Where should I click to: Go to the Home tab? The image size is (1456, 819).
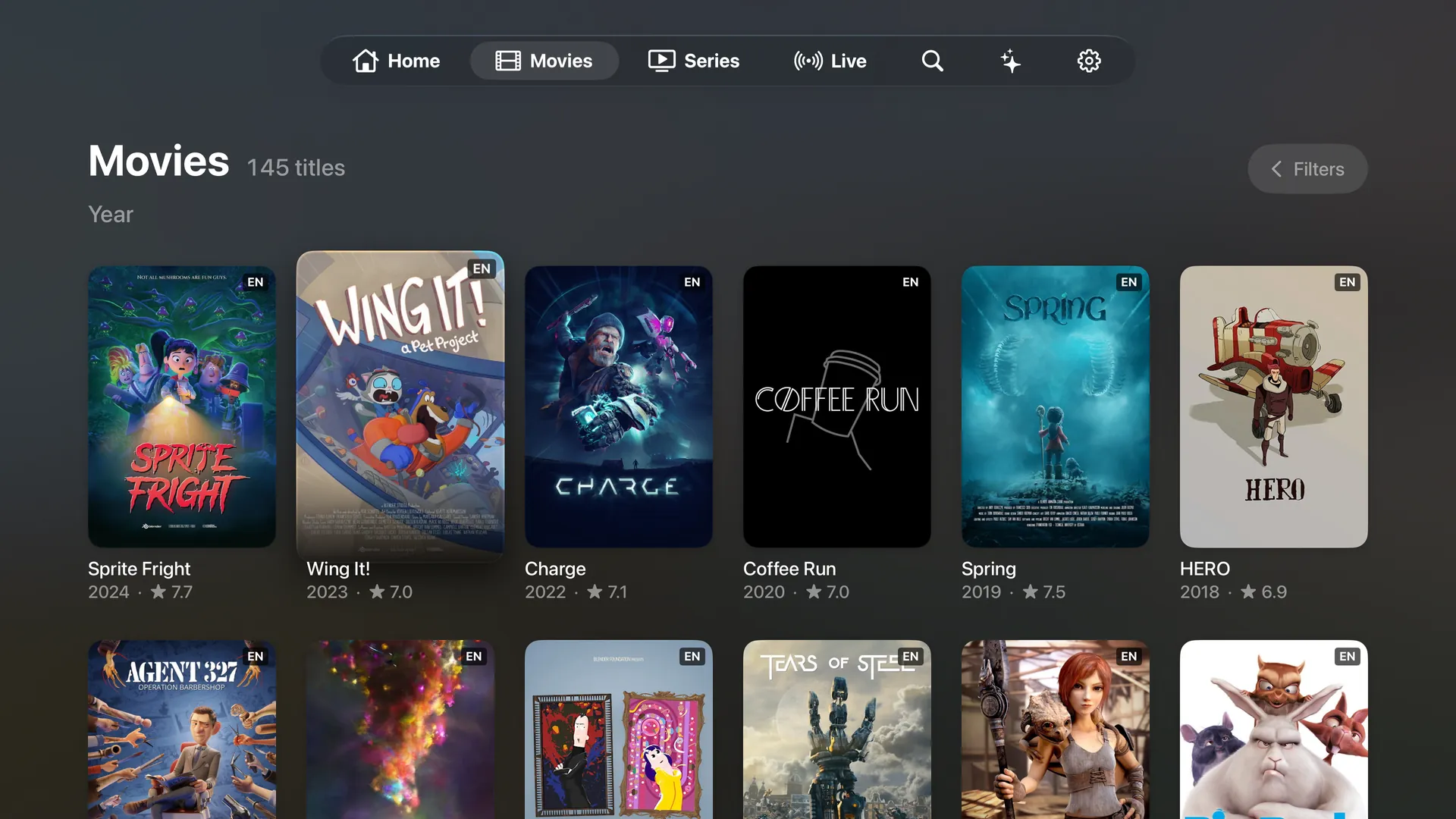(x=396, y=61)
